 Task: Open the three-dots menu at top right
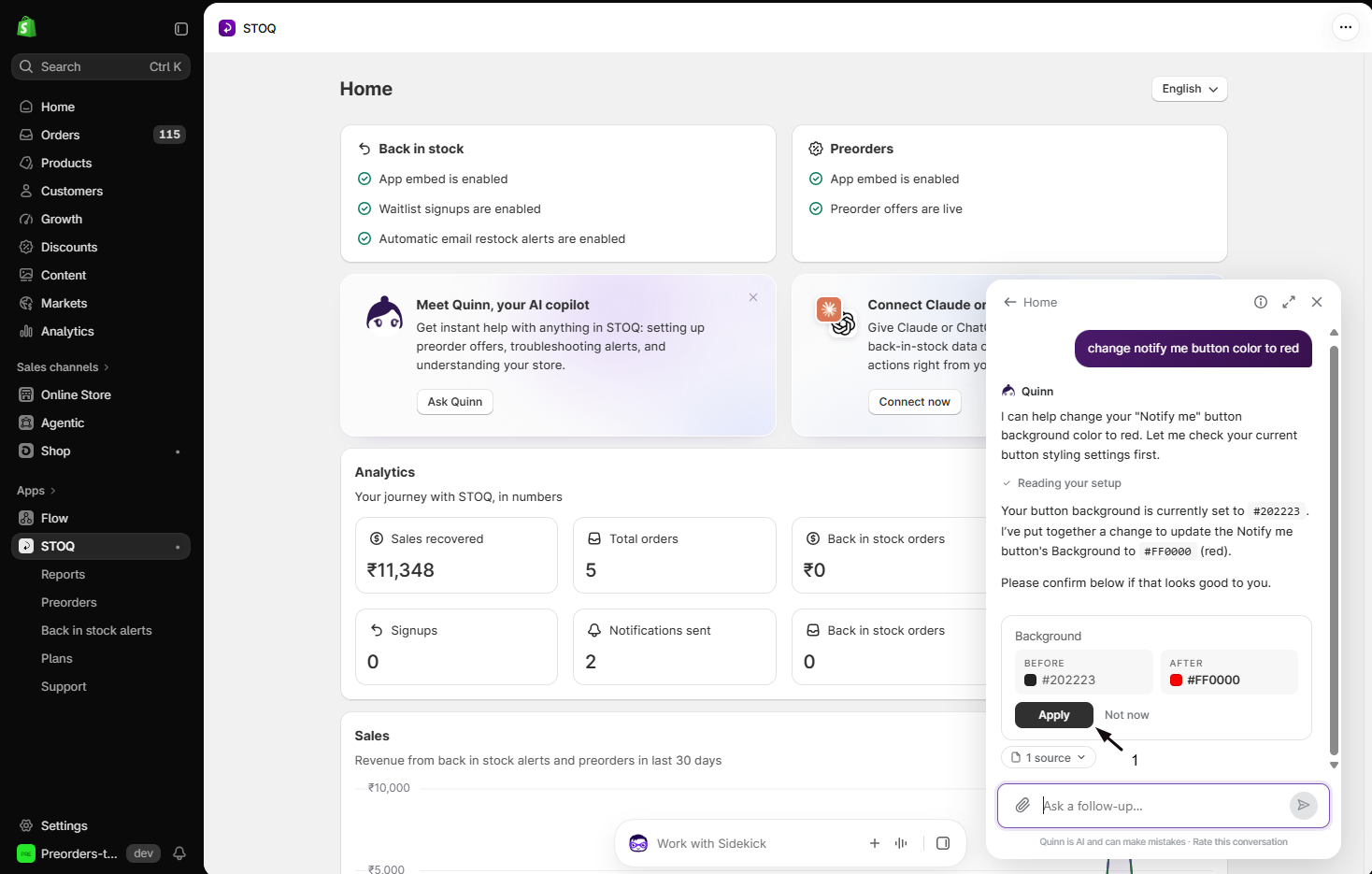point(1345,27)
